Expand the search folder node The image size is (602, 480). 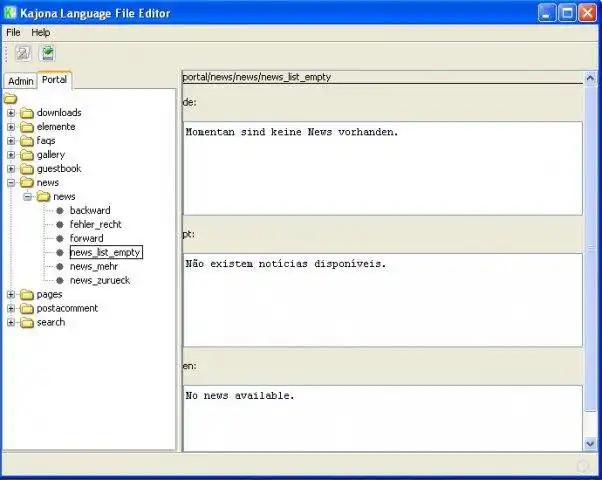(x=11, y=323)
